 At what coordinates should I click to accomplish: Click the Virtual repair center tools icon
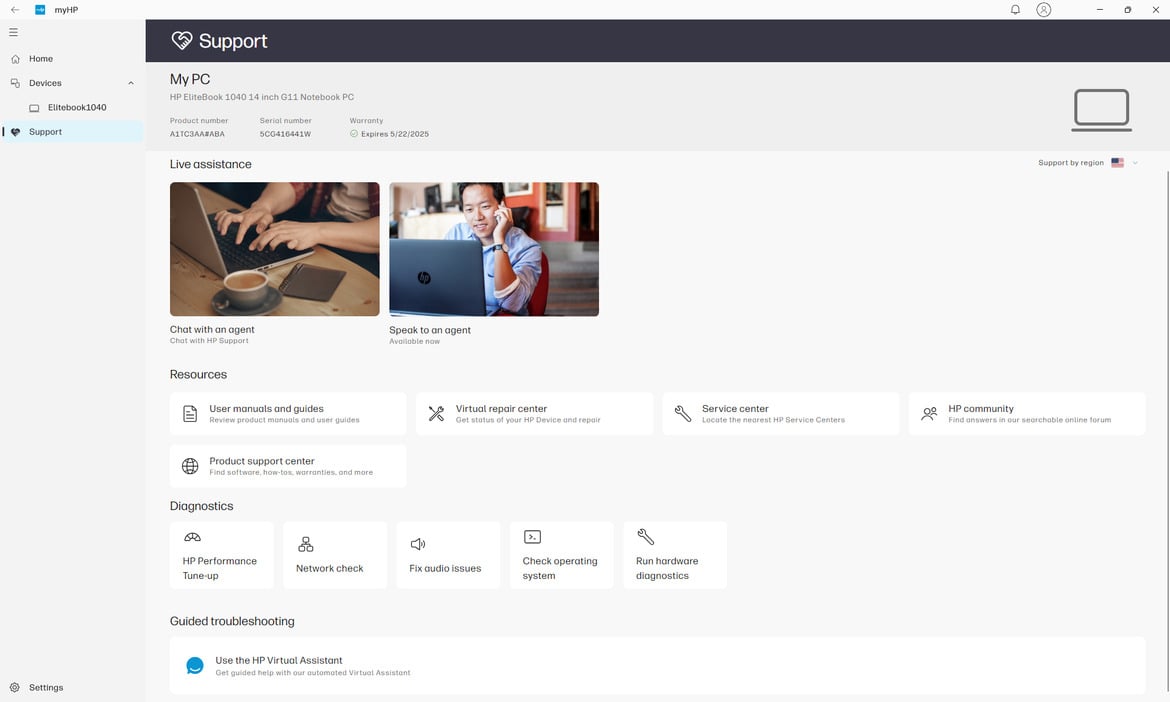click(x=437, y=413)
